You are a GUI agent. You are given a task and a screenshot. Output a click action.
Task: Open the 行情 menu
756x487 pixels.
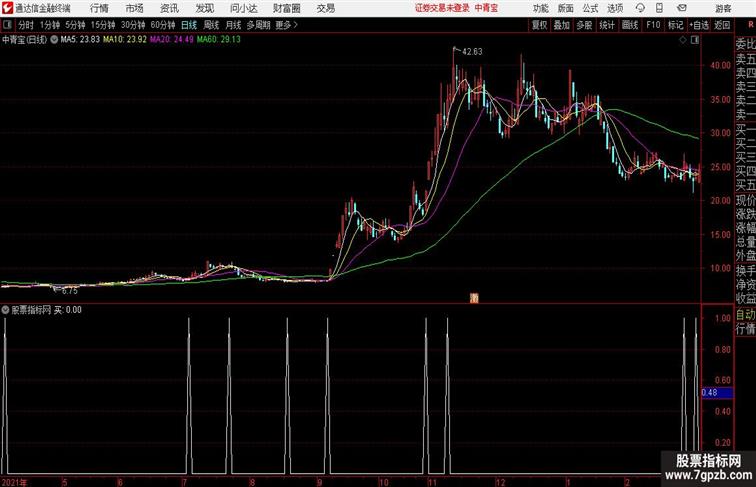tap(99, 8)
